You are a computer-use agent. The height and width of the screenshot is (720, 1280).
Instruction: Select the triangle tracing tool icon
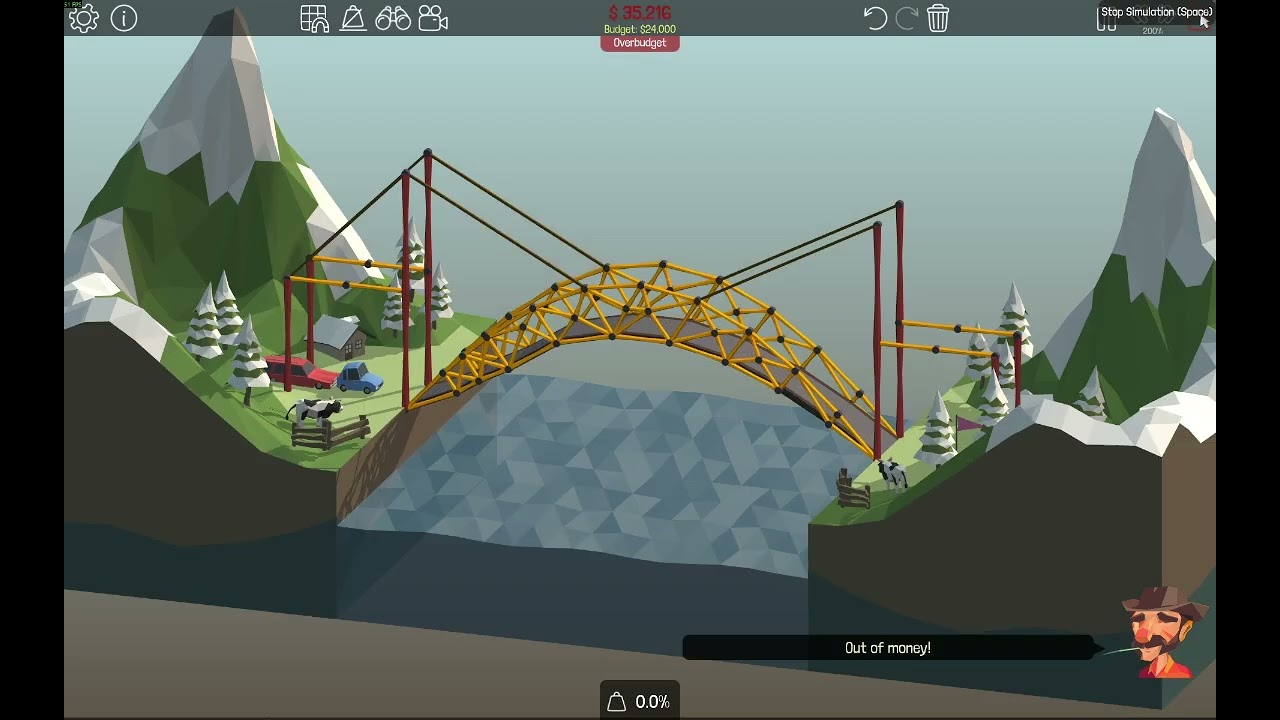353,18
